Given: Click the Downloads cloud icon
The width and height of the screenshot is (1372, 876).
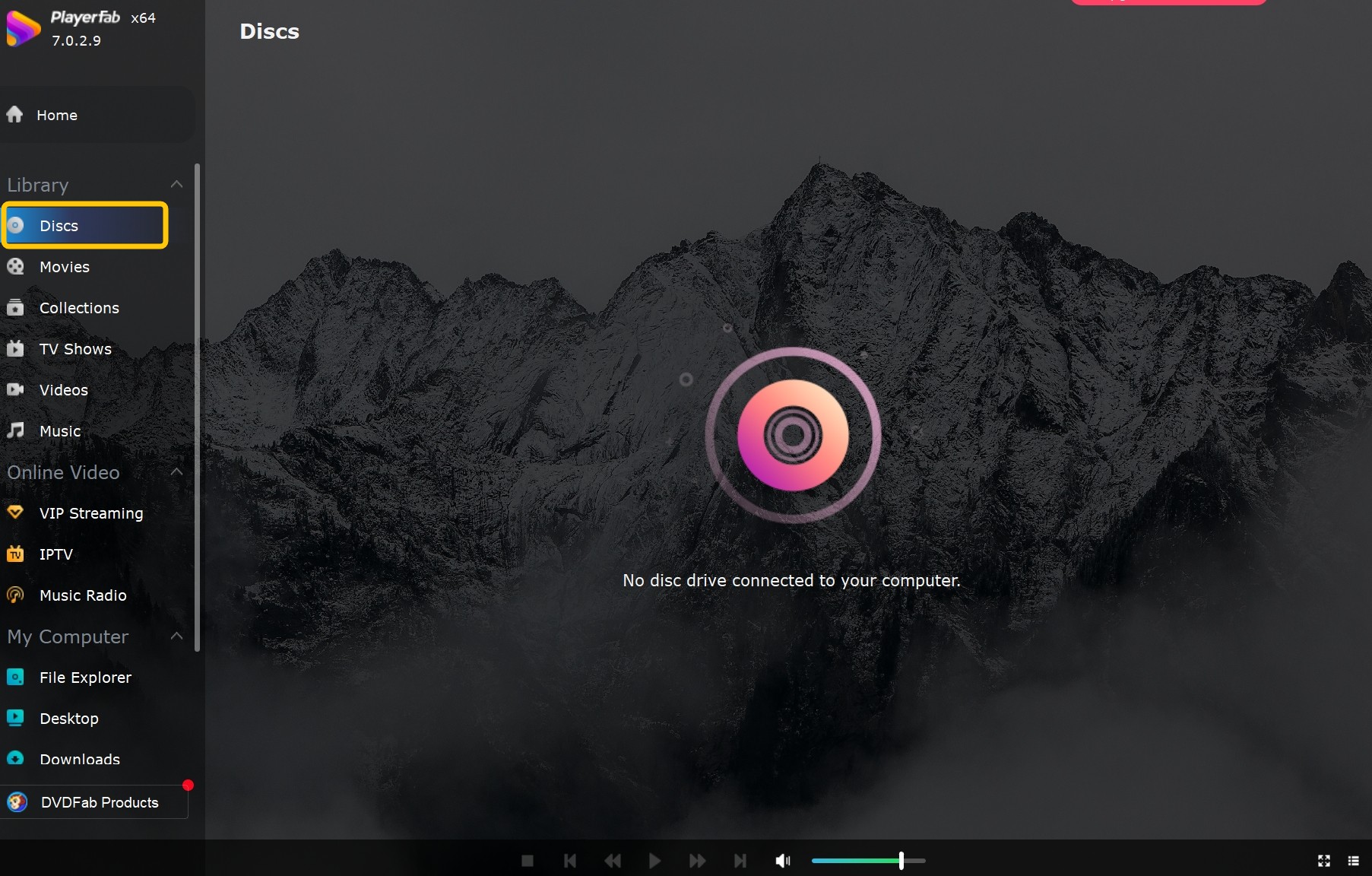Looking at the screenshot, I should (x=15, y=759).
